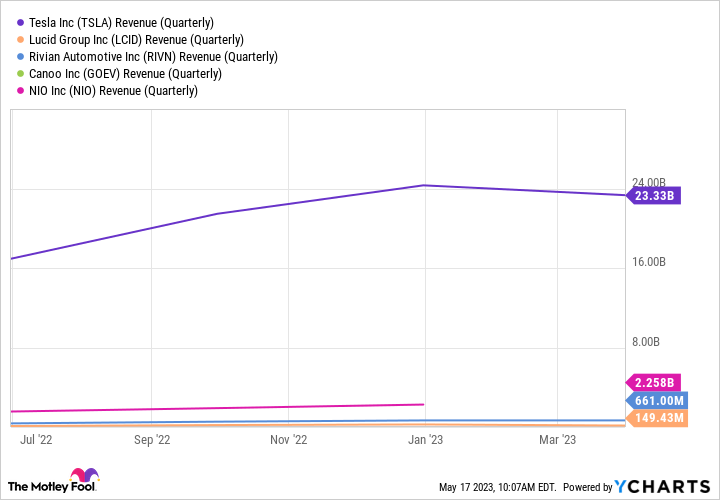The width and height of the screenshot is (720, 500).
Task: Click the pink NIO legend dot
Action: [x=20, y=91]
